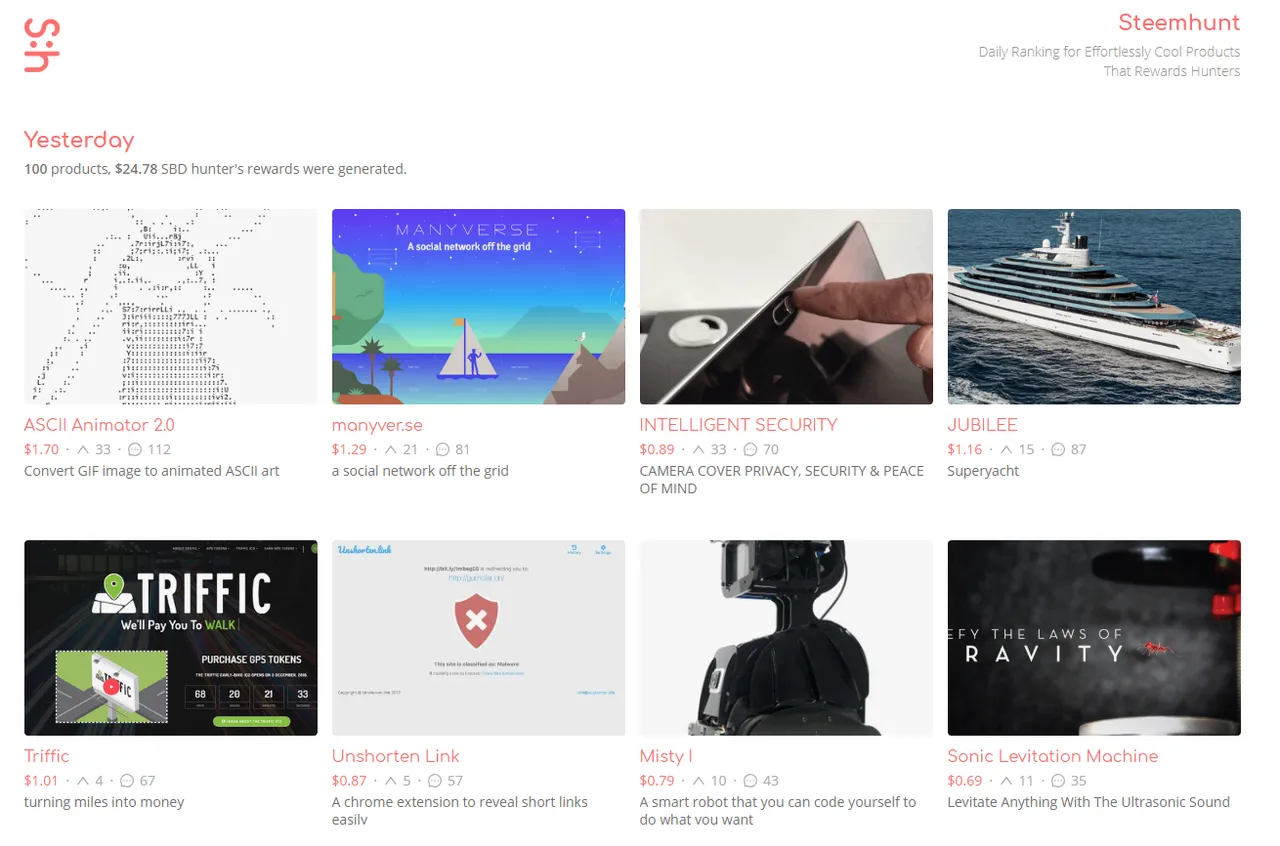Click the Steemhunt logo icon
Screen dimensions: 1280x846
pos(42,45)
